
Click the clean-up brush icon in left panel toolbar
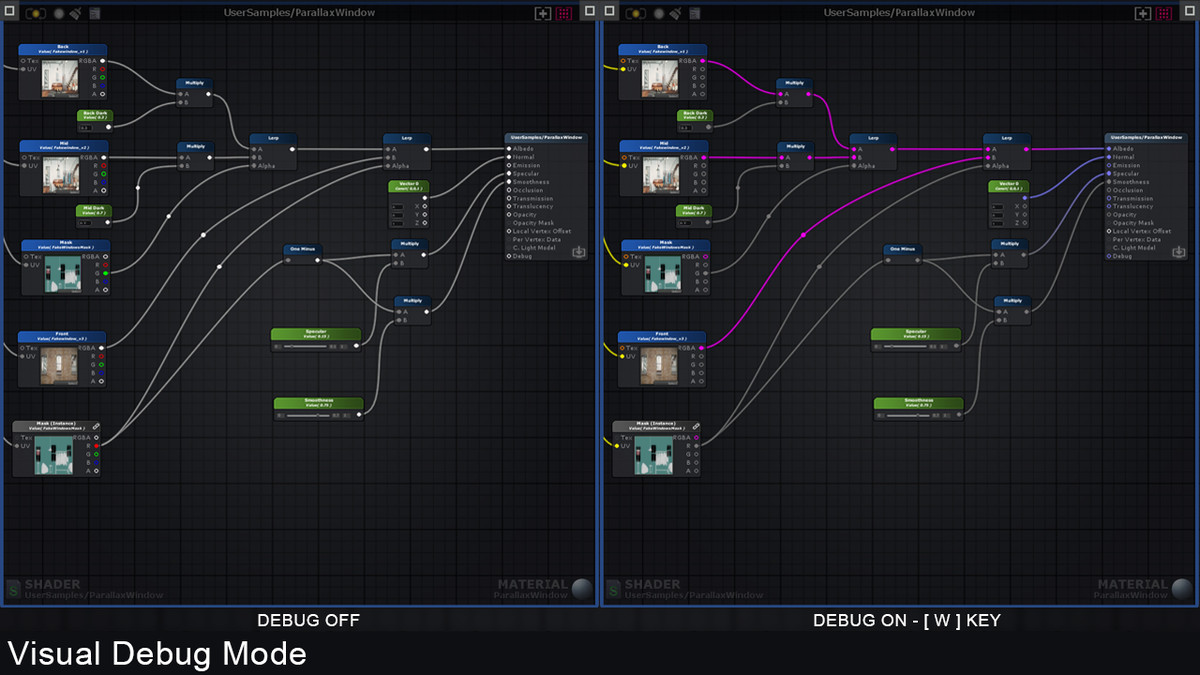[x=77, y=14]
